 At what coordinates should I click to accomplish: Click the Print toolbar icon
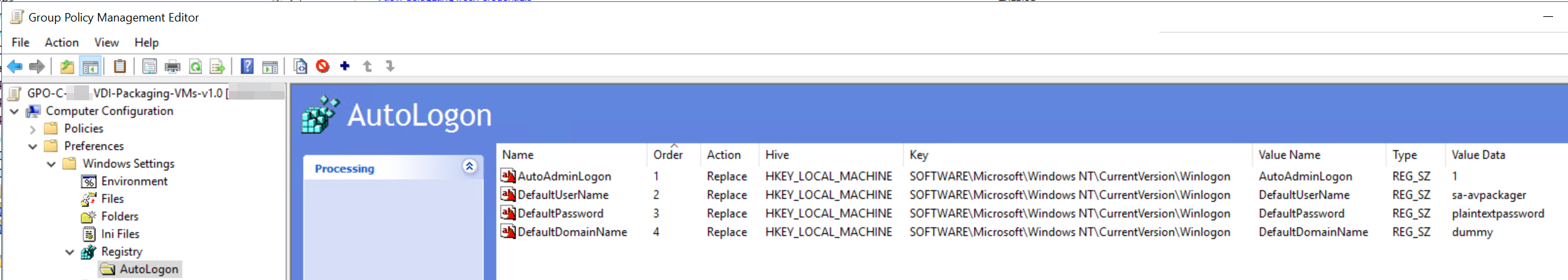(173, 66)
